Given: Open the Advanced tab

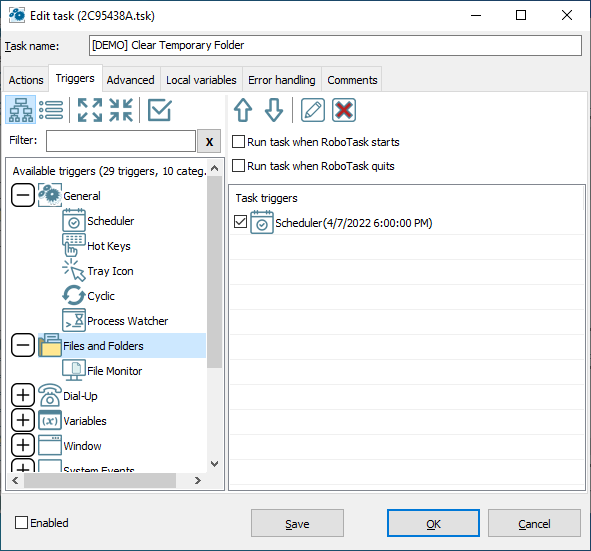Looking at the screenshot, I should (x=130, y=80).
